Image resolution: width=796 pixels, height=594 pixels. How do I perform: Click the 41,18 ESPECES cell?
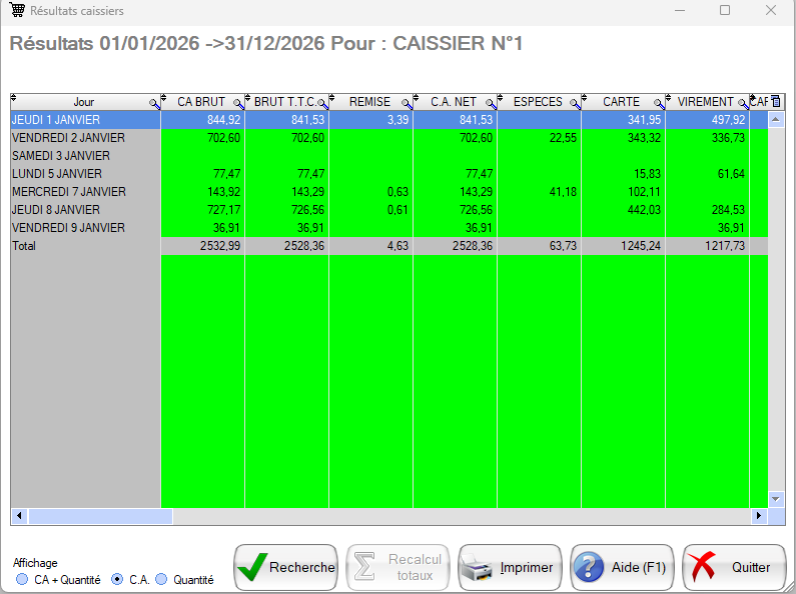540,192
